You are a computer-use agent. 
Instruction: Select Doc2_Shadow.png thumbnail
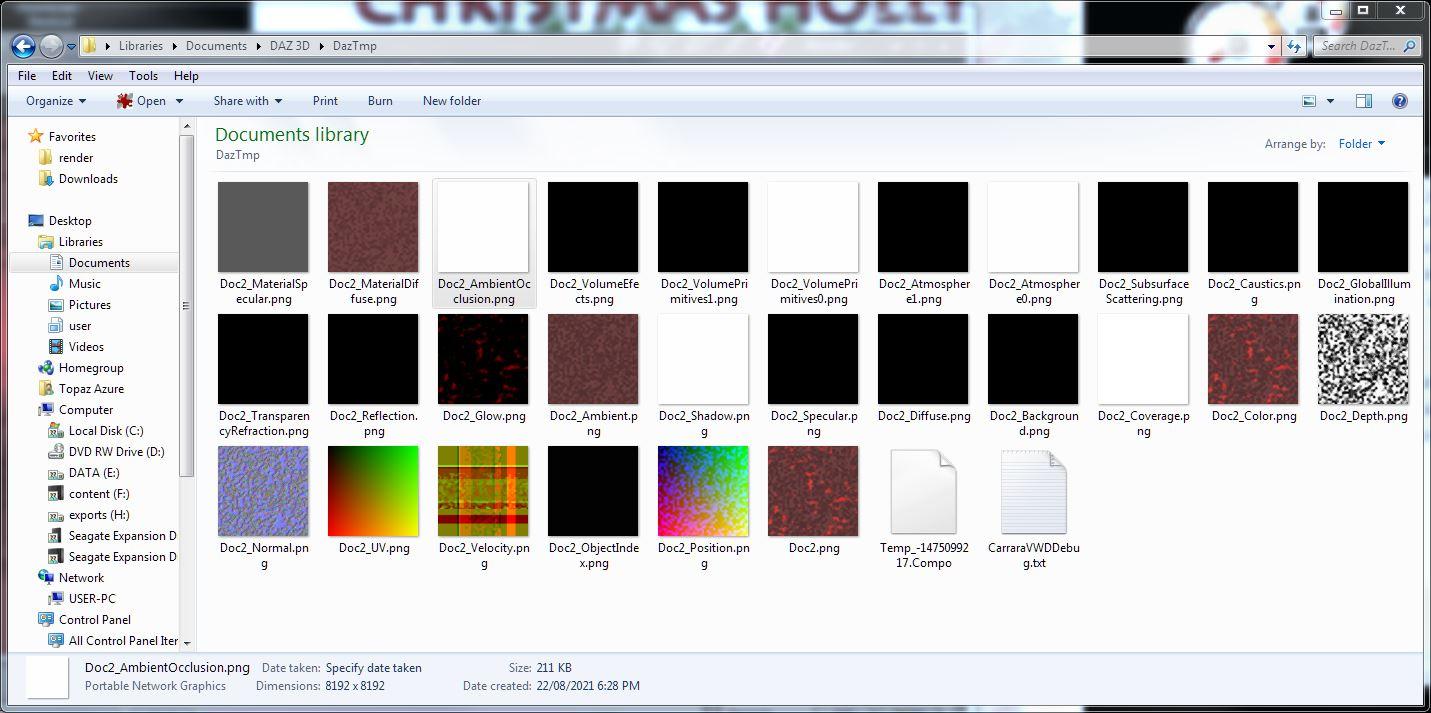(x=703, y=359)
